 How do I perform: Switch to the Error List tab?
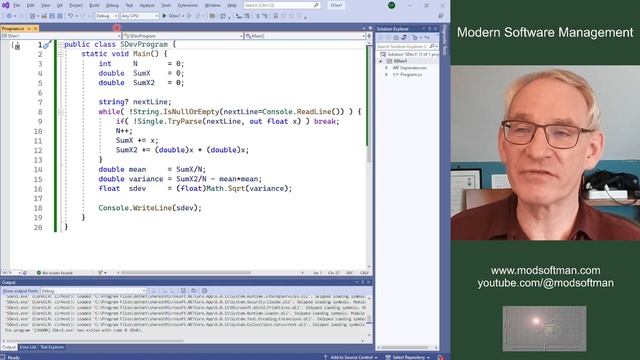pos(28,347)
